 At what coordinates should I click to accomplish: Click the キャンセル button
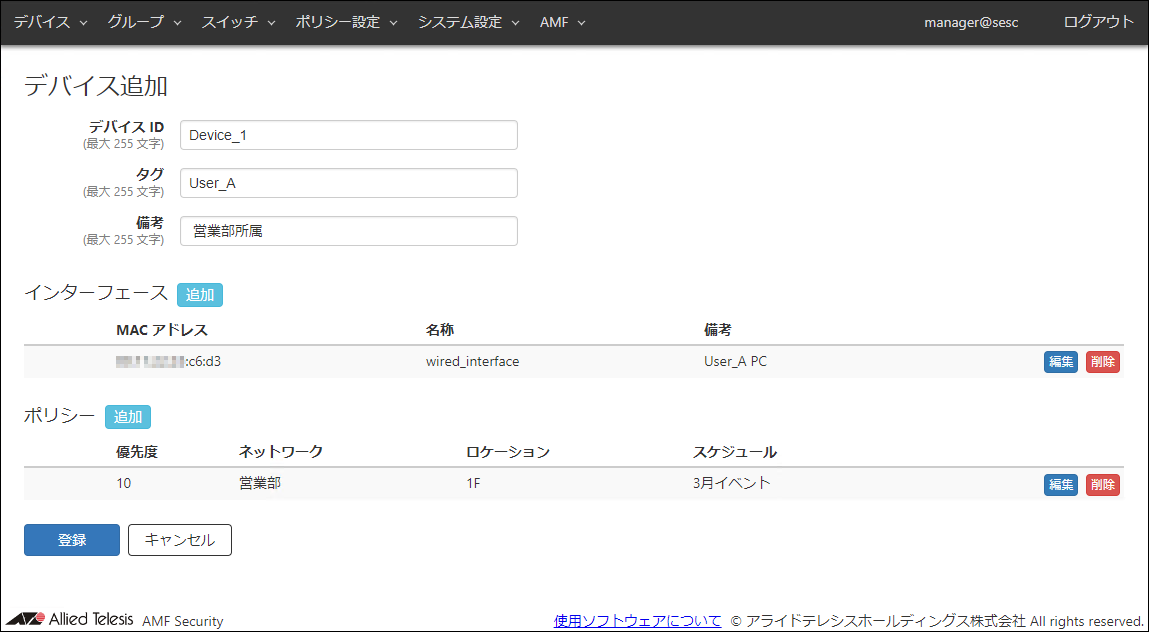coord(180,540)
